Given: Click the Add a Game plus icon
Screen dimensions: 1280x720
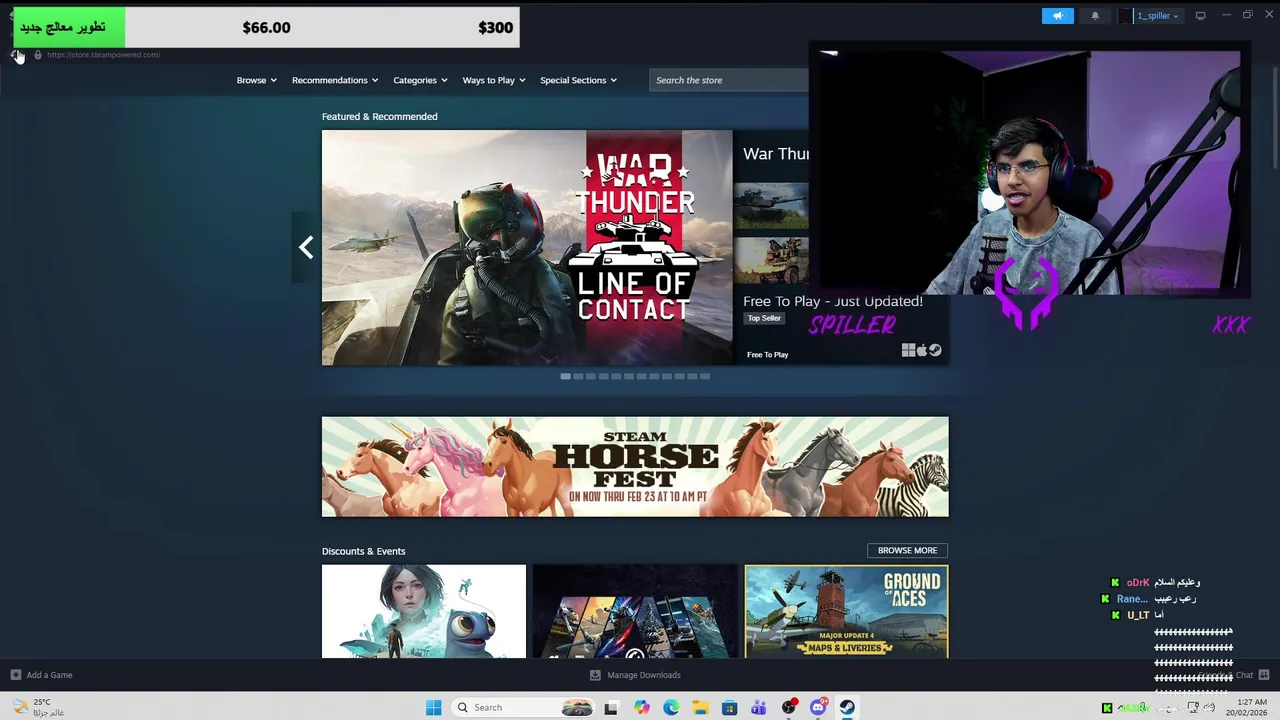Looking at the screenshot, I should point(16,675).
